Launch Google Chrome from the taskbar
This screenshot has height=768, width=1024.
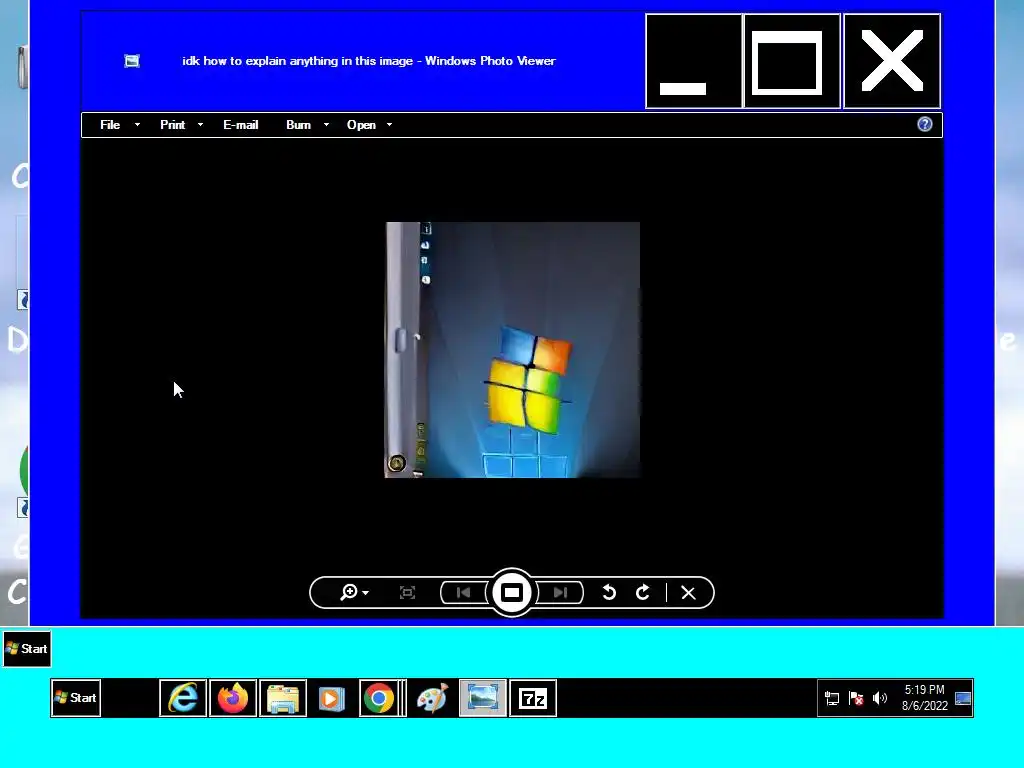click(379, 698)
